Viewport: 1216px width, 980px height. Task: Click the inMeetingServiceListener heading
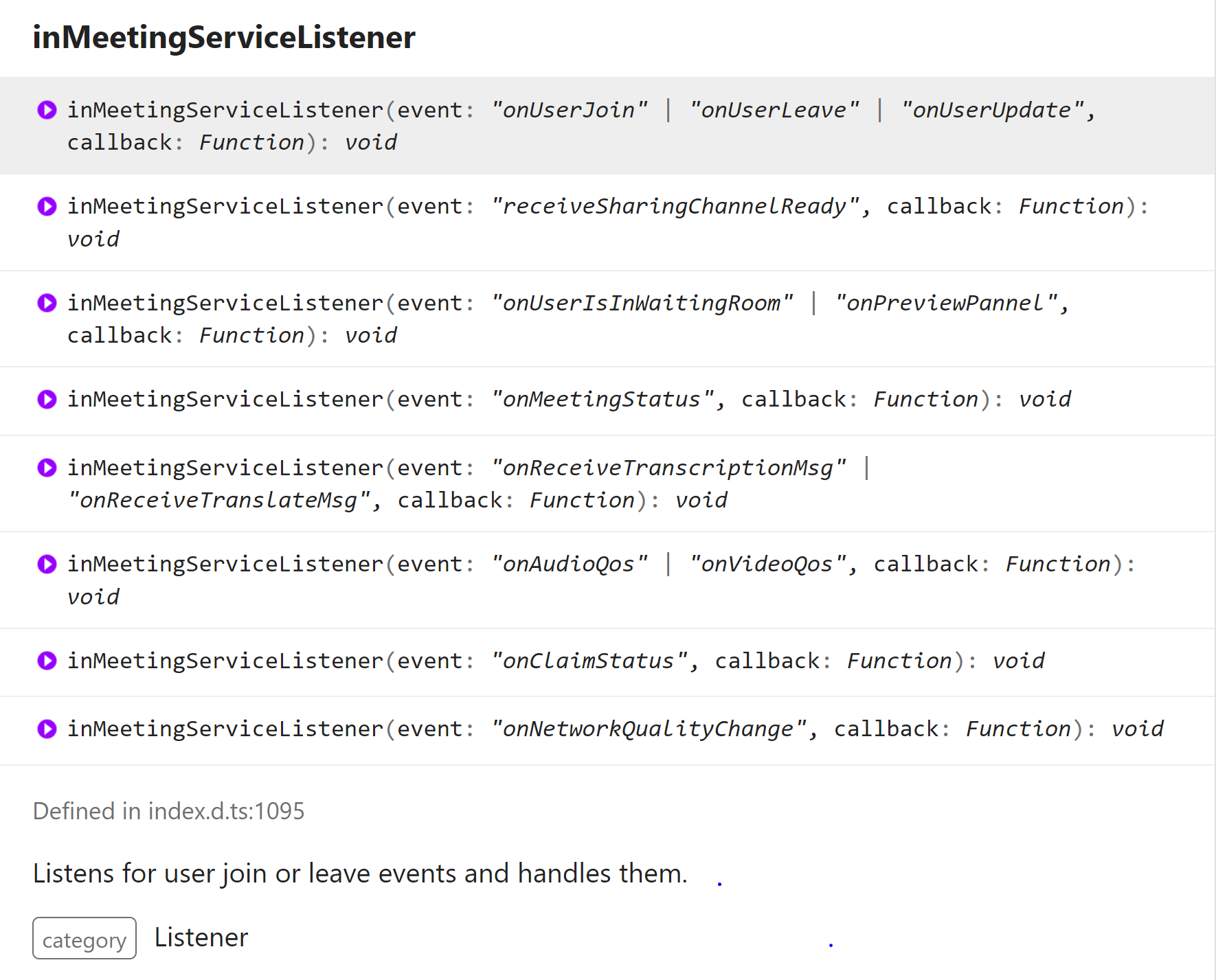[x=224, y=37]
